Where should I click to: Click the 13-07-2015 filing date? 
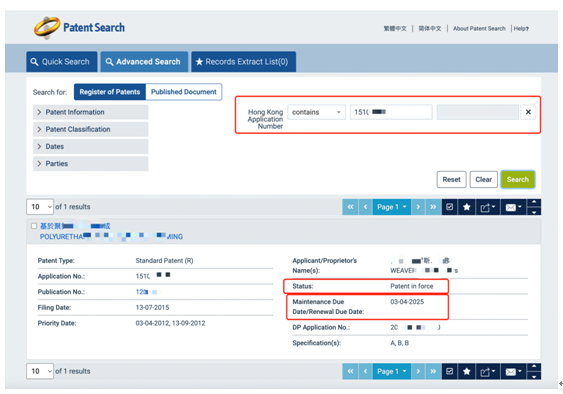click(152, 307)
